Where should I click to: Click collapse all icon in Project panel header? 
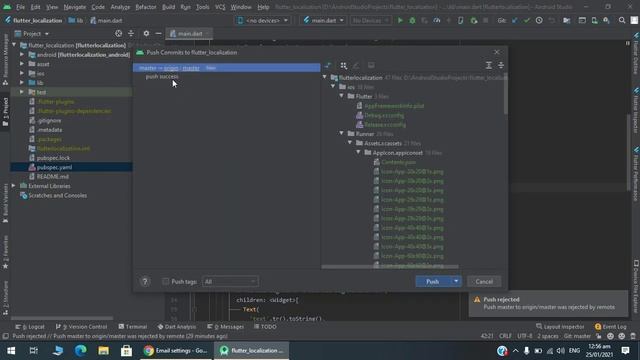pos(131,33)
